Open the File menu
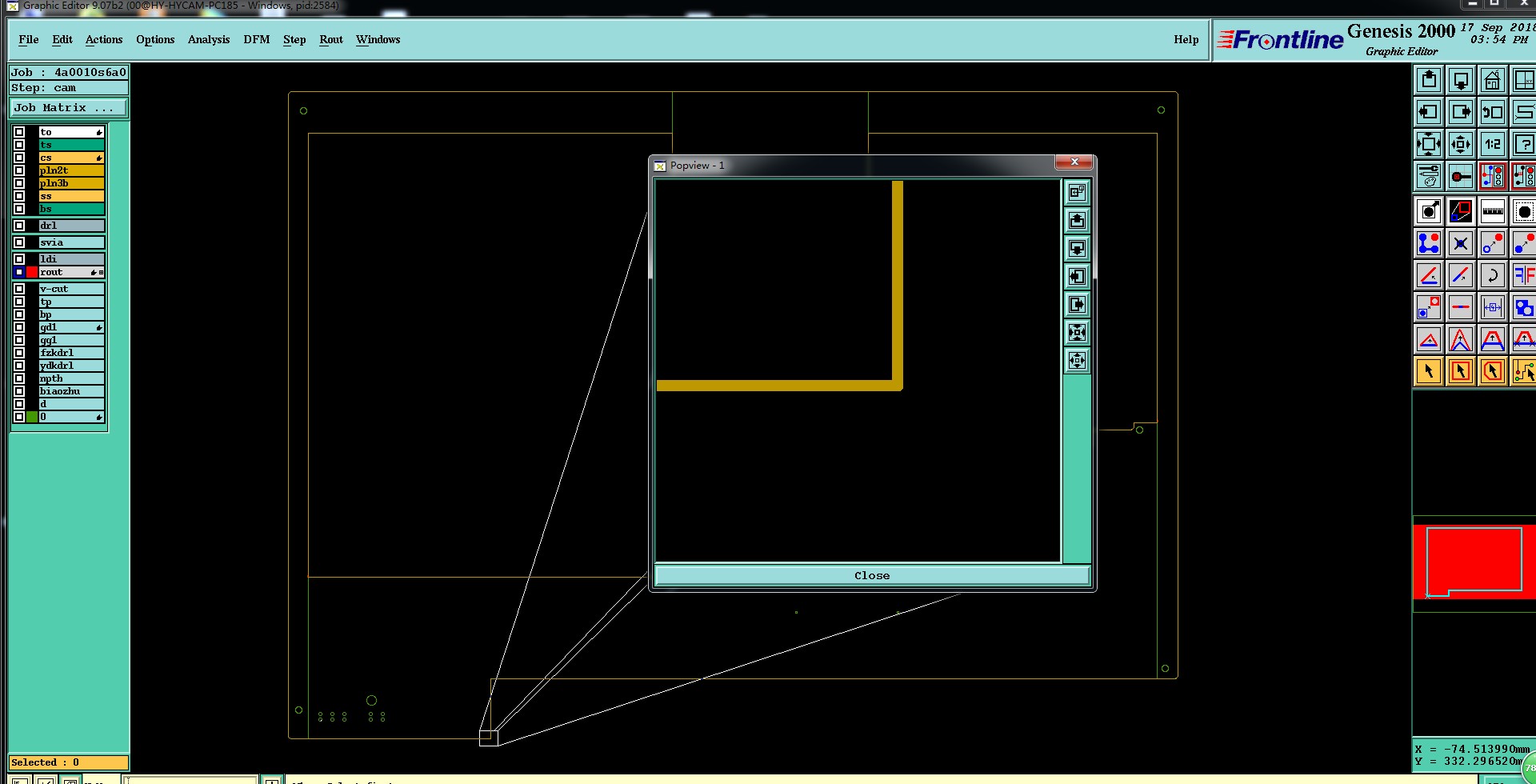This screenshot has width=1536, height=784. (x=29, y=39)
